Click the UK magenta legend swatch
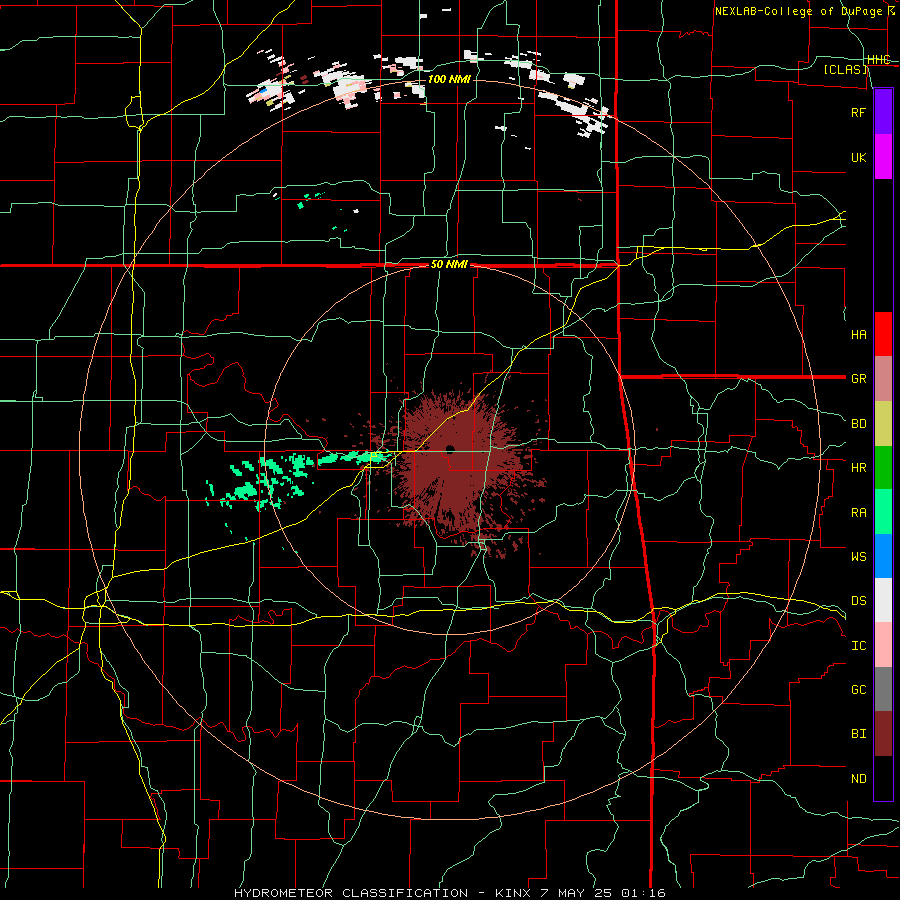900x900 pixels. click(x=883, y=157)
